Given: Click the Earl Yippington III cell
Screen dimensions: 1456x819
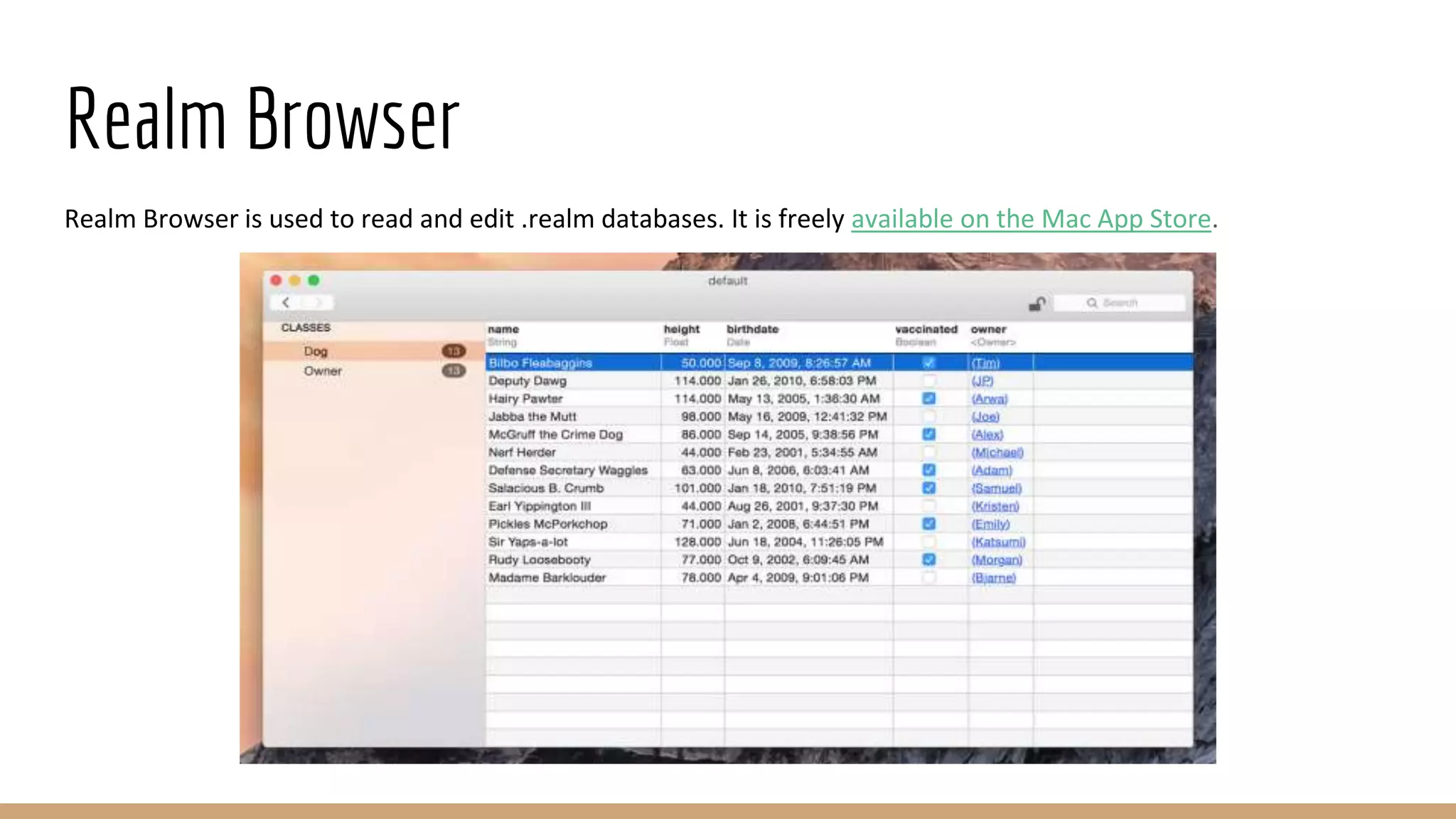Looking at the screenshot, I should pos(573,505).
